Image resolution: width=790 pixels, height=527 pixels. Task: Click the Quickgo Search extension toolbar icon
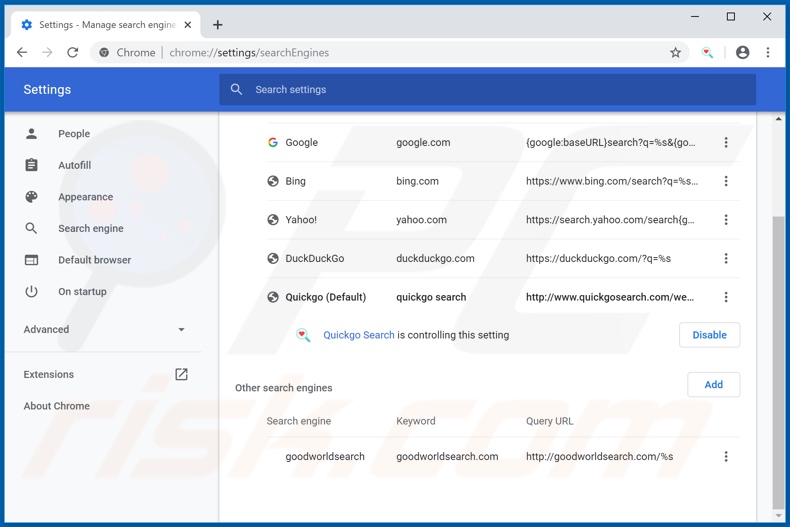point(708,53)
